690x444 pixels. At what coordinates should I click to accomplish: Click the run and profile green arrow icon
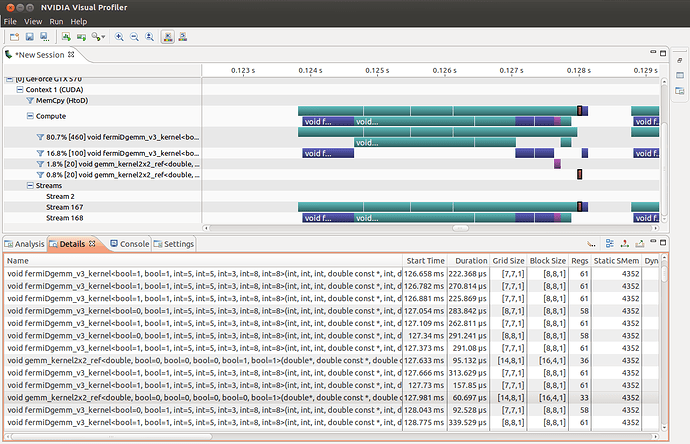[81, 37]
